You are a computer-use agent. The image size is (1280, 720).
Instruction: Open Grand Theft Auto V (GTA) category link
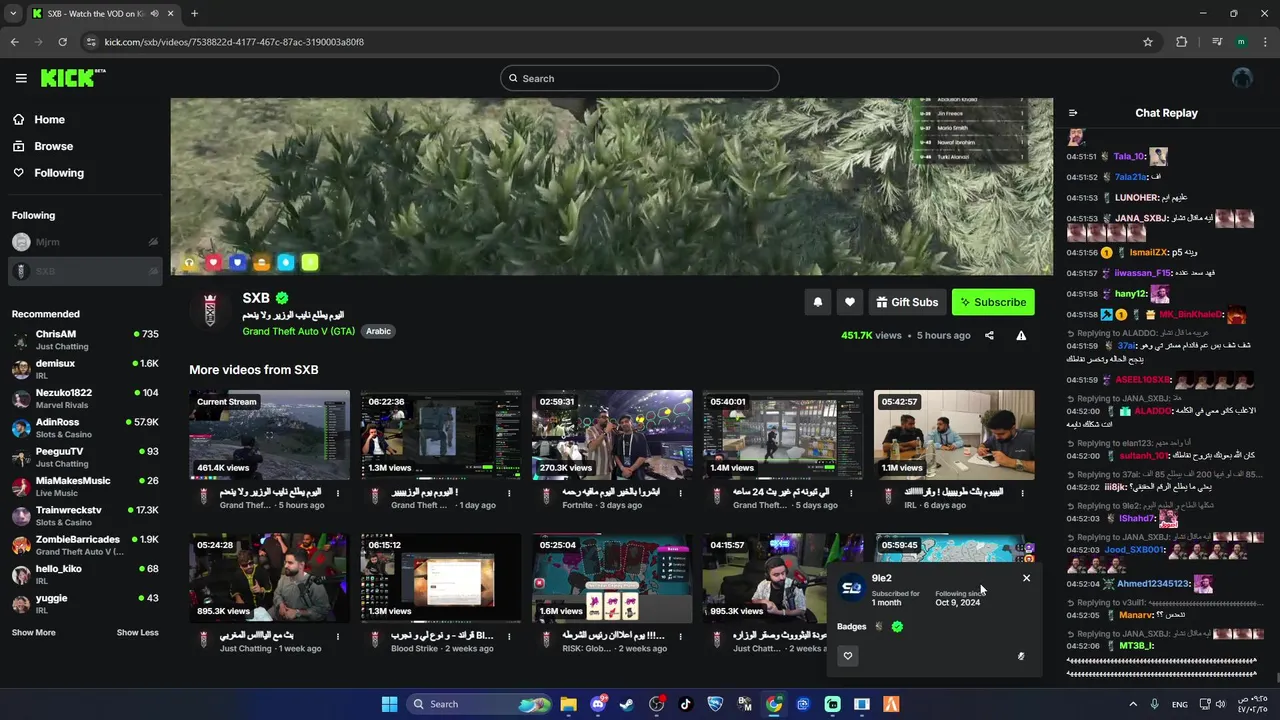coord(298,331)
